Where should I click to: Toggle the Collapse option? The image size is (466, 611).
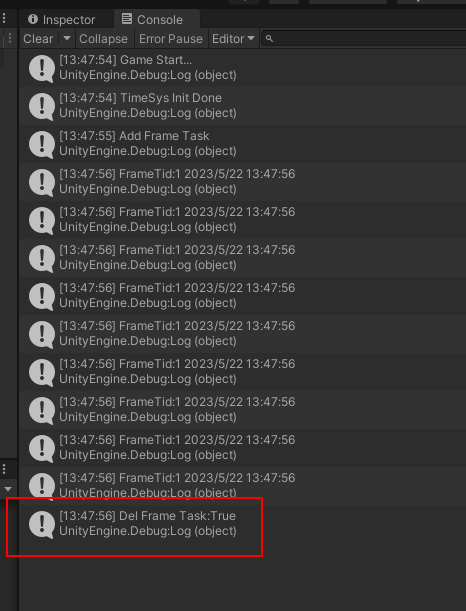tap(103, 39)
